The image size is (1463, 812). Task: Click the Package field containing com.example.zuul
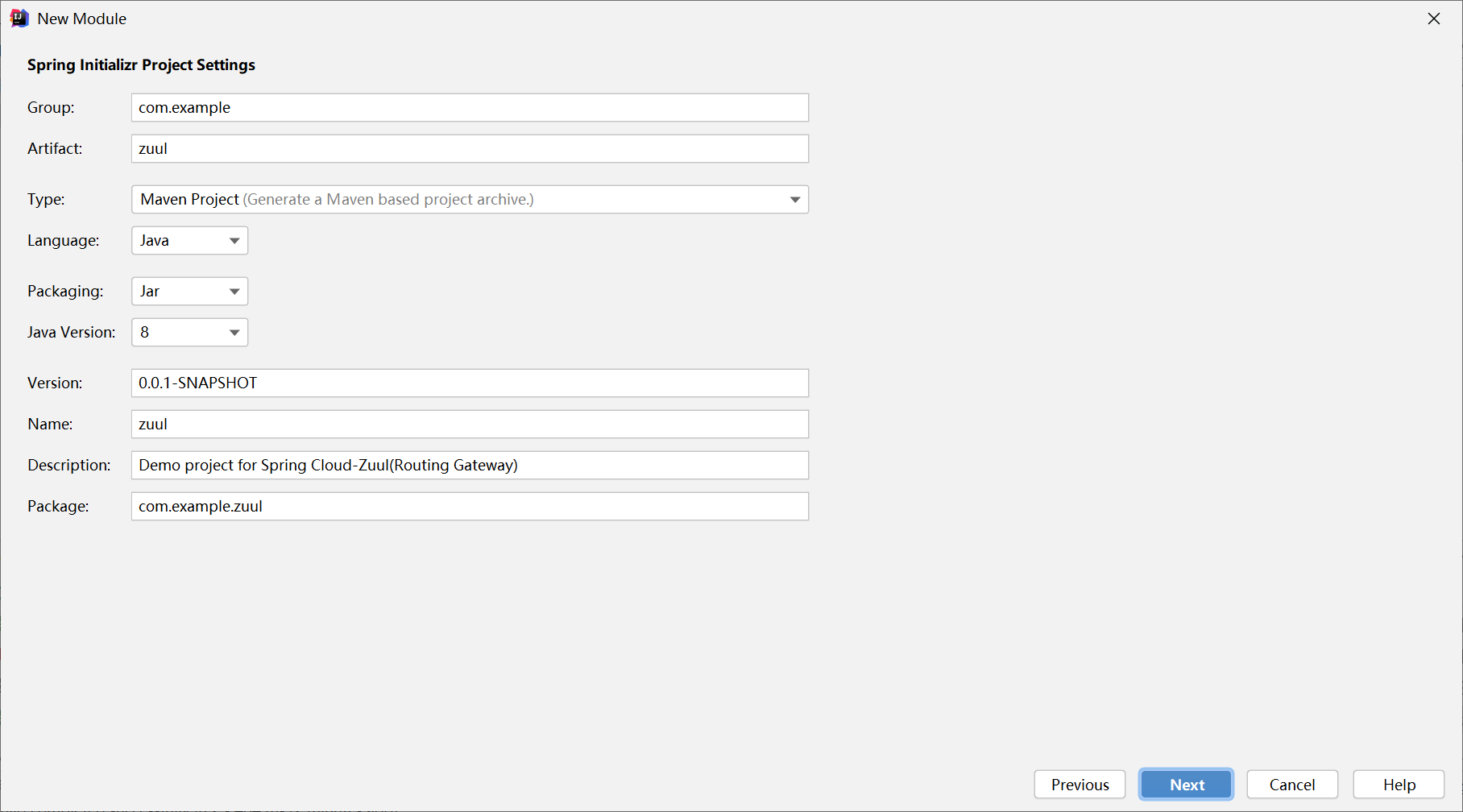click(470, 506)
